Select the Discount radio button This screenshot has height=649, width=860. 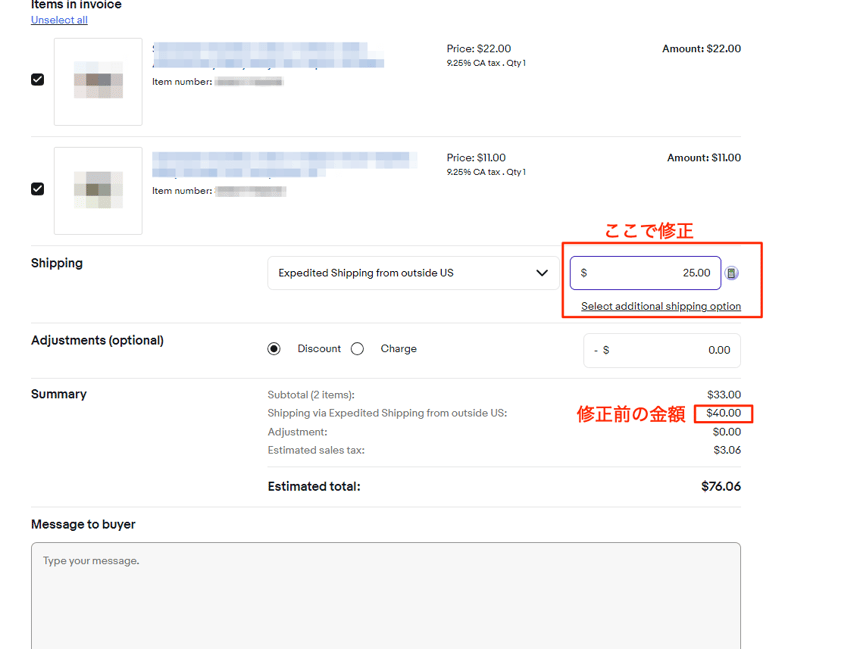coord(274,349)
